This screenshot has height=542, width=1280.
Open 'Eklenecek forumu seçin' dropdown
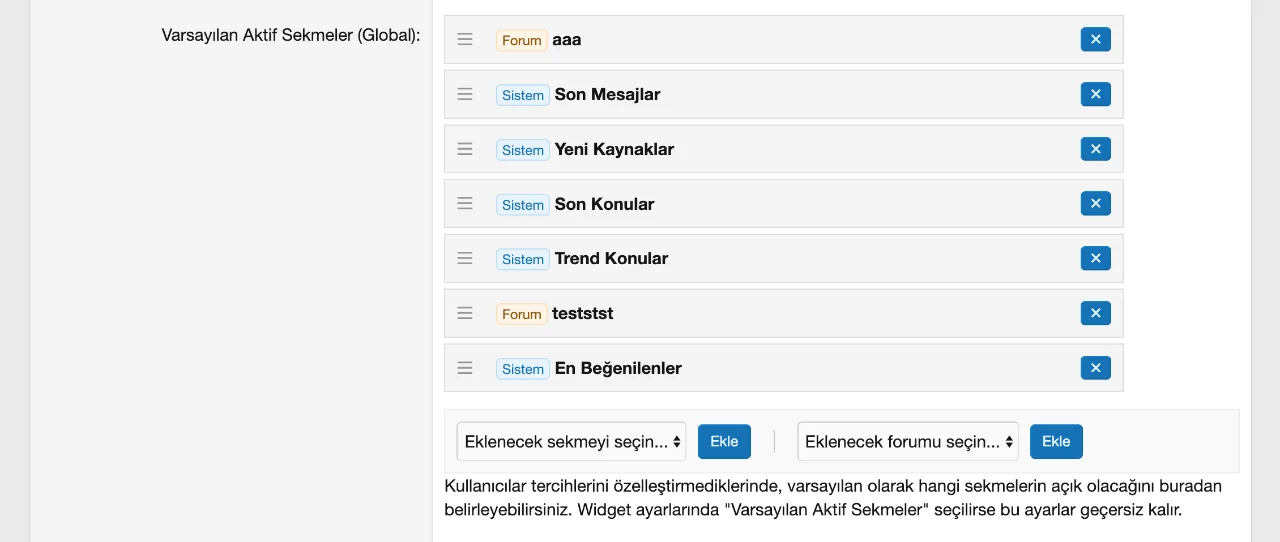[907, 441]
